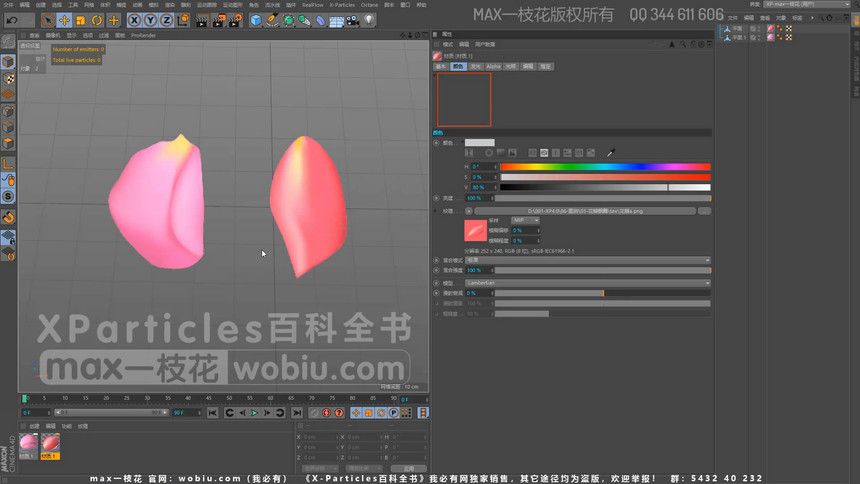The width and height of the screenshot is (860, 484).
Task: Toggle the Color keyframe radio circle
Action: (x=437, y=143)
